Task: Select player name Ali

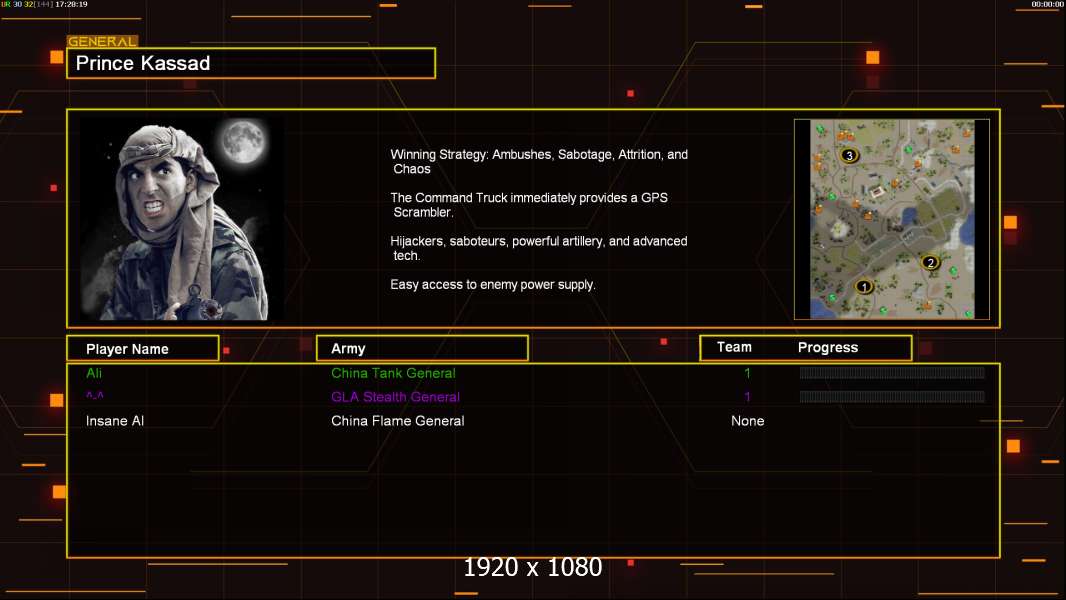Action: pyautogui.click(x=94, y=373)
